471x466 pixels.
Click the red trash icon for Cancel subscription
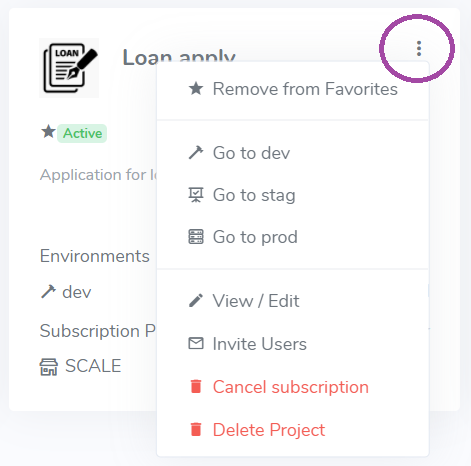(196, 386)
